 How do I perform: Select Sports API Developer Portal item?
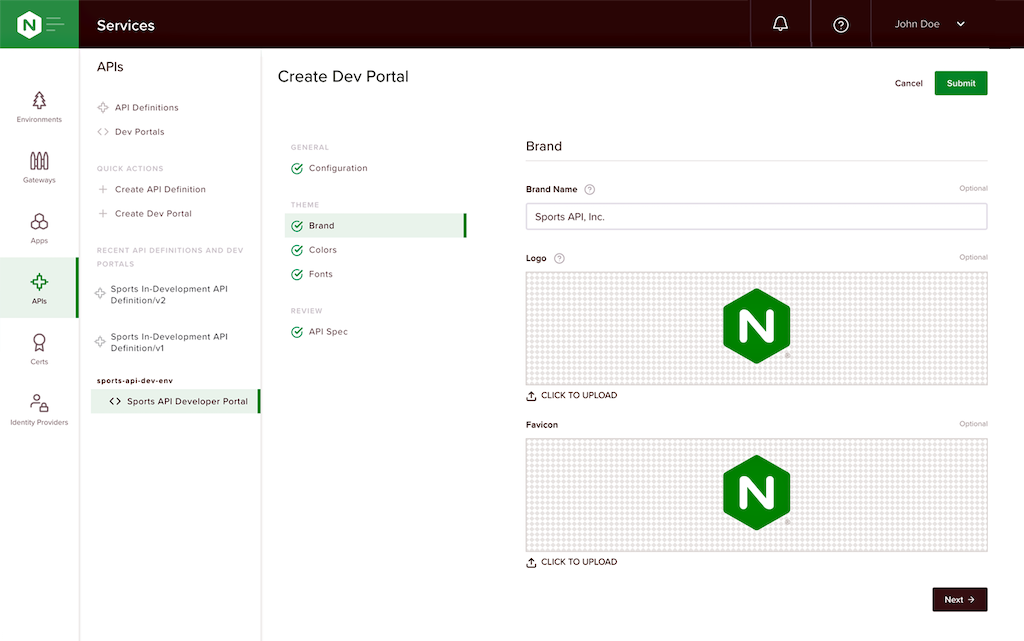click(x=175, y=401)
